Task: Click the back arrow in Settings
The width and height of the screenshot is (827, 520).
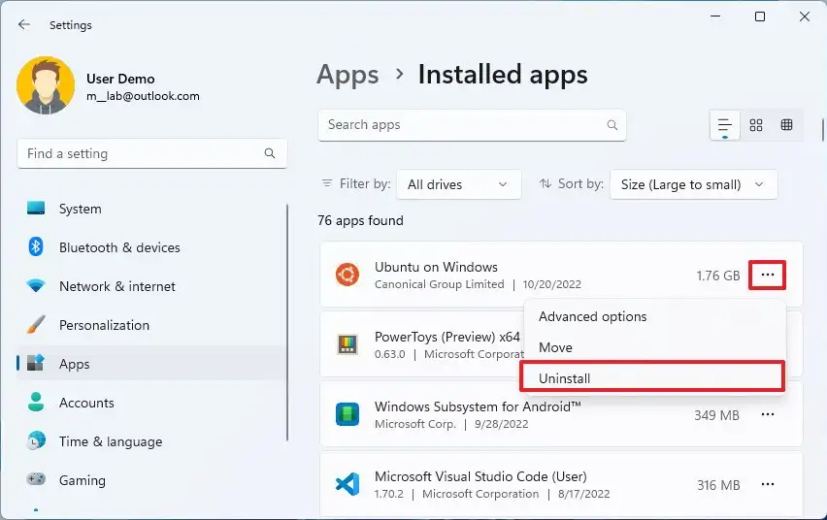Action: tap(24, 24)
